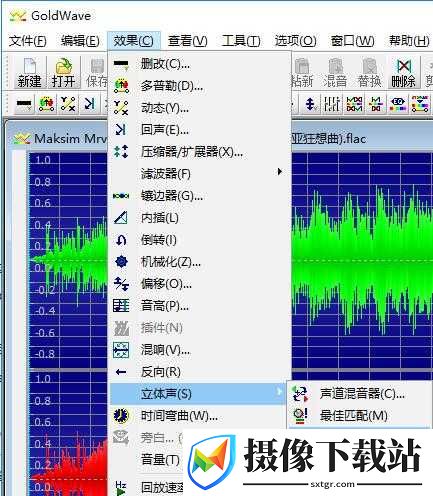433x496 pixels.
Task: Click the blue up-down arrows toolbar icon
Action: coord(310,104)
